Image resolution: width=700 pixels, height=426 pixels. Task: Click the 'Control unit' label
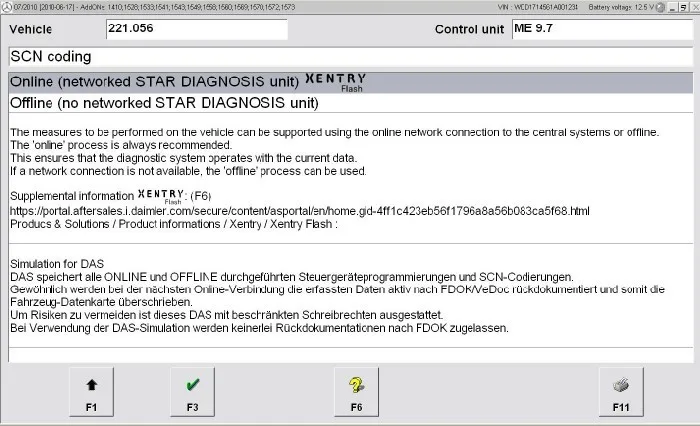point(469,29)
